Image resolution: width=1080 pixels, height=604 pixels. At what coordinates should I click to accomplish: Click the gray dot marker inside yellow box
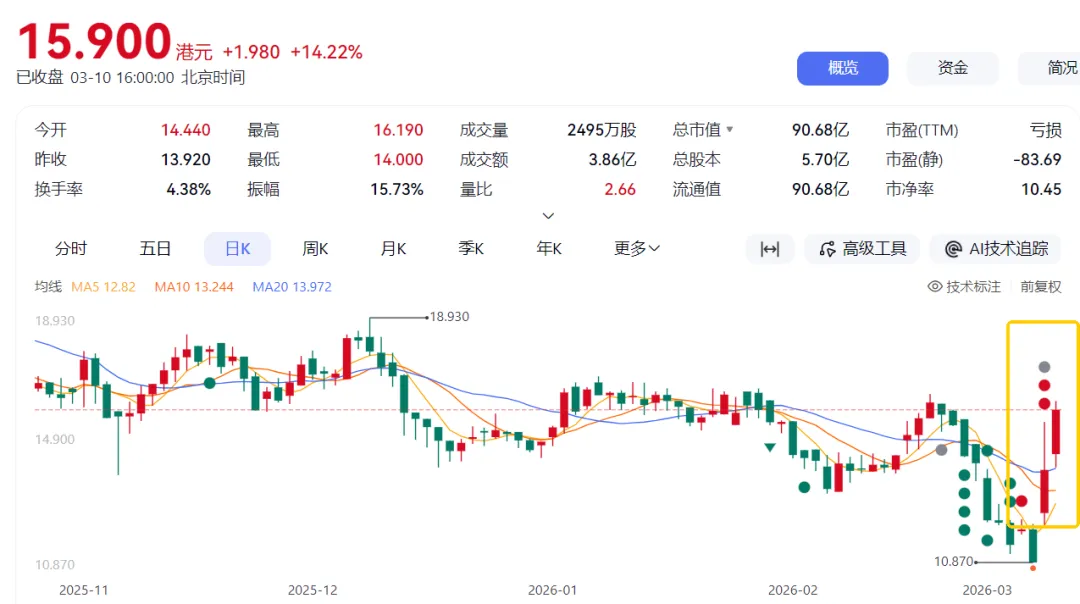click(1044, 367)
